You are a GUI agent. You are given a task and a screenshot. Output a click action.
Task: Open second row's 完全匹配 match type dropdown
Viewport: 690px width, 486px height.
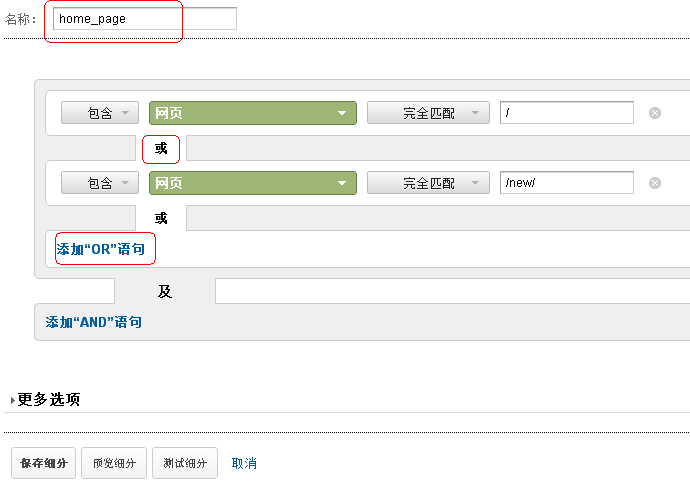(x=428, y=183)
